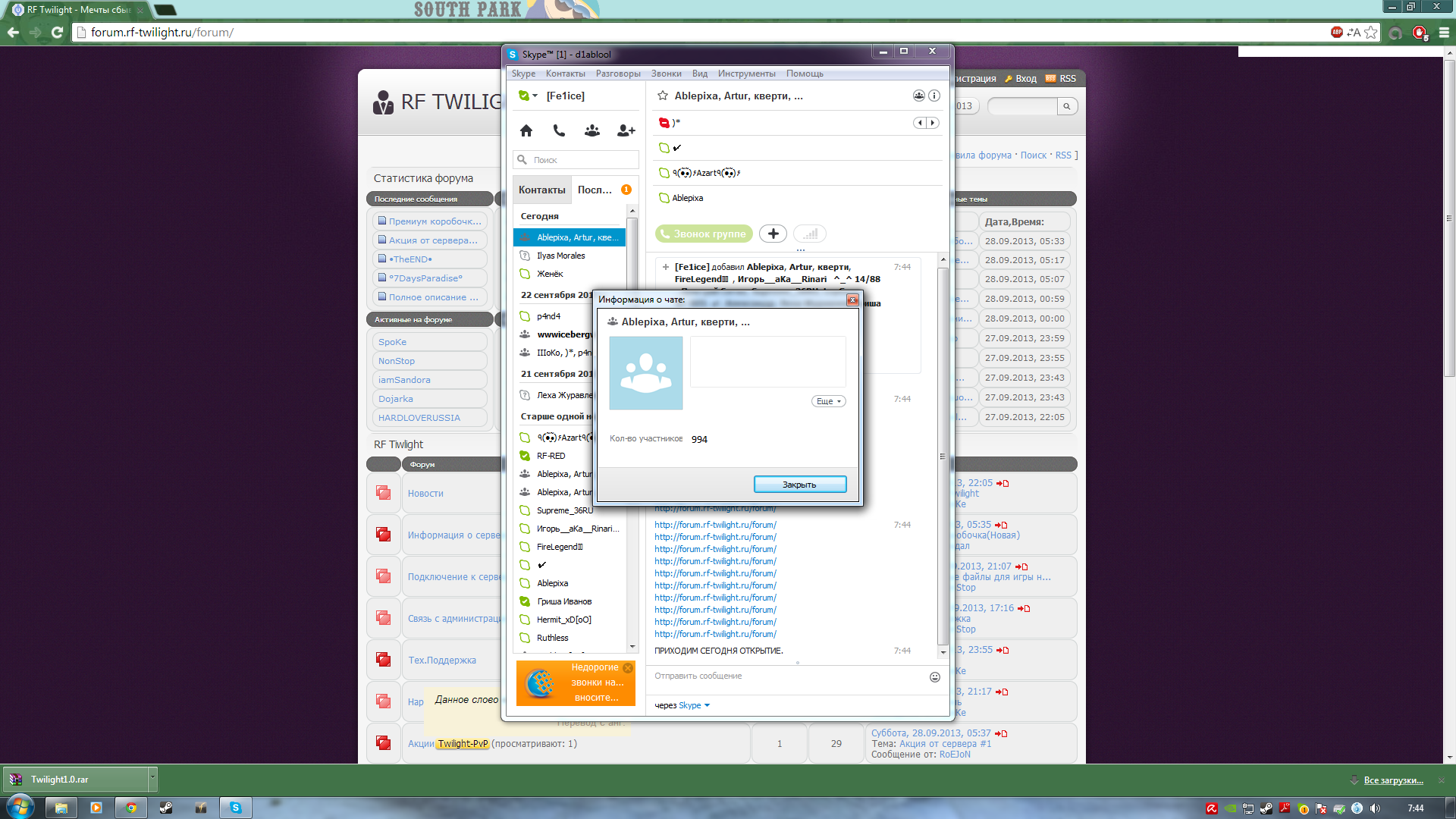Click the contact list scroll-up arrow

632,211
